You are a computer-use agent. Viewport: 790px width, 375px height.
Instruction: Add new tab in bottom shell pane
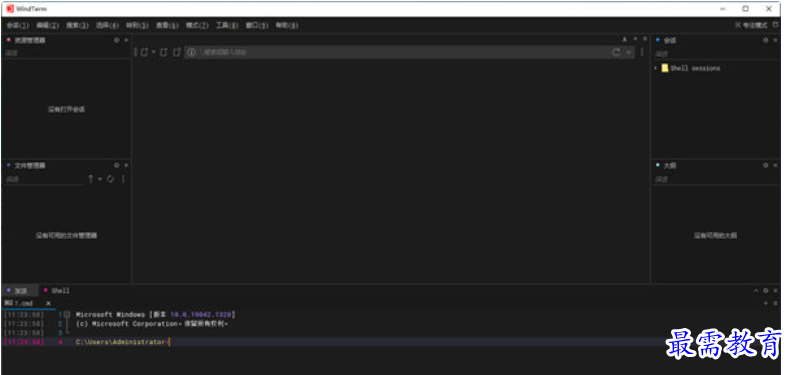tap(766, 303)
